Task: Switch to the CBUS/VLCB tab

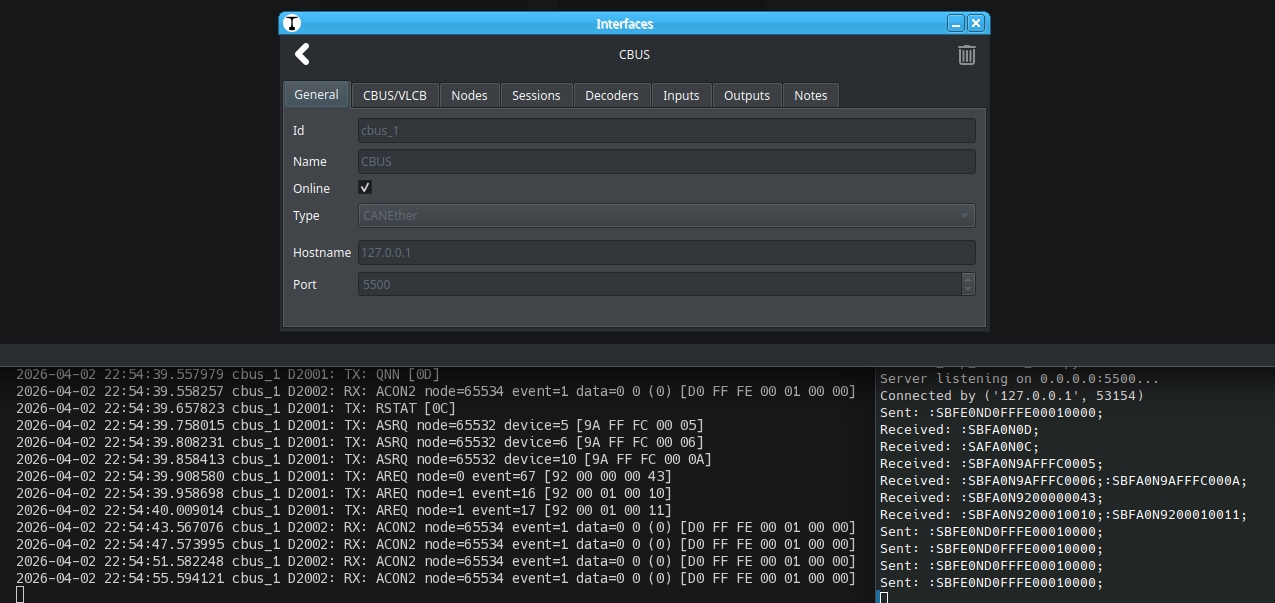Action: pos(394,95)
